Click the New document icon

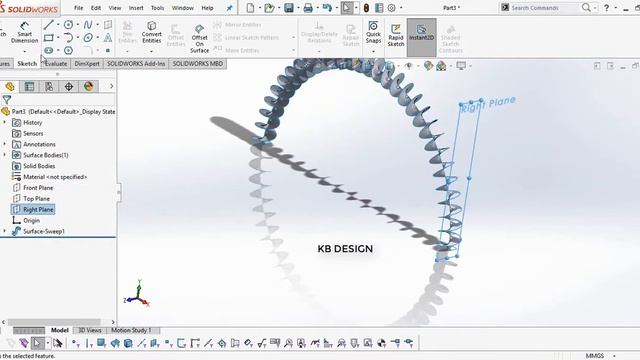(x=250, y=8)
